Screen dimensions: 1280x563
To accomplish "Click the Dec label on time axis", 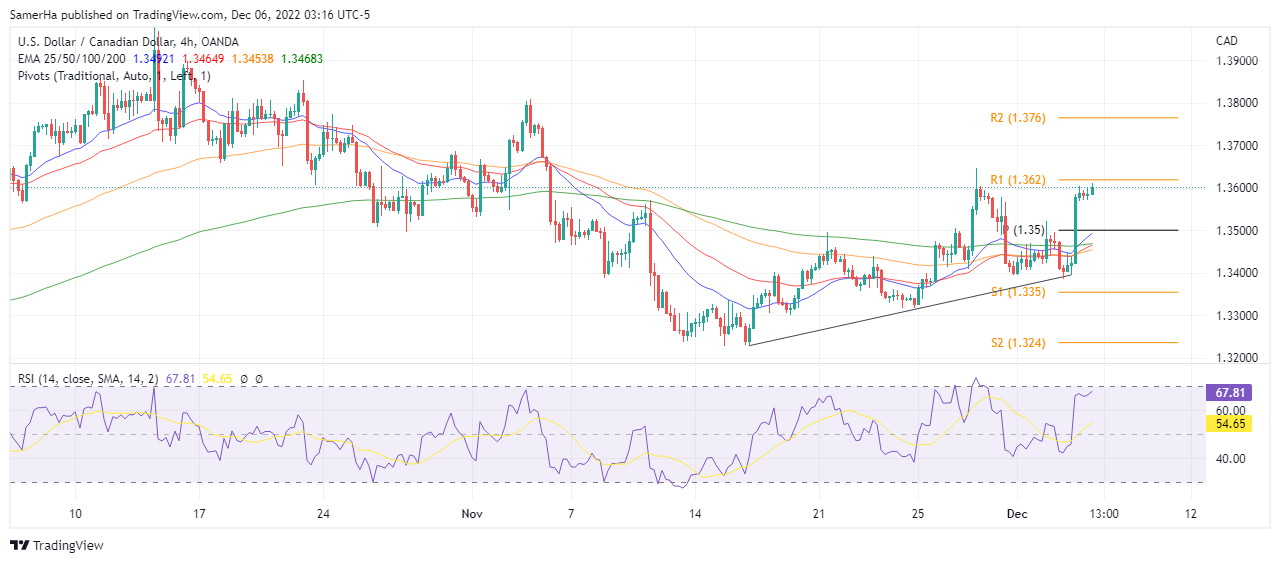I will pyautogui.click(x=1015, y=513).
